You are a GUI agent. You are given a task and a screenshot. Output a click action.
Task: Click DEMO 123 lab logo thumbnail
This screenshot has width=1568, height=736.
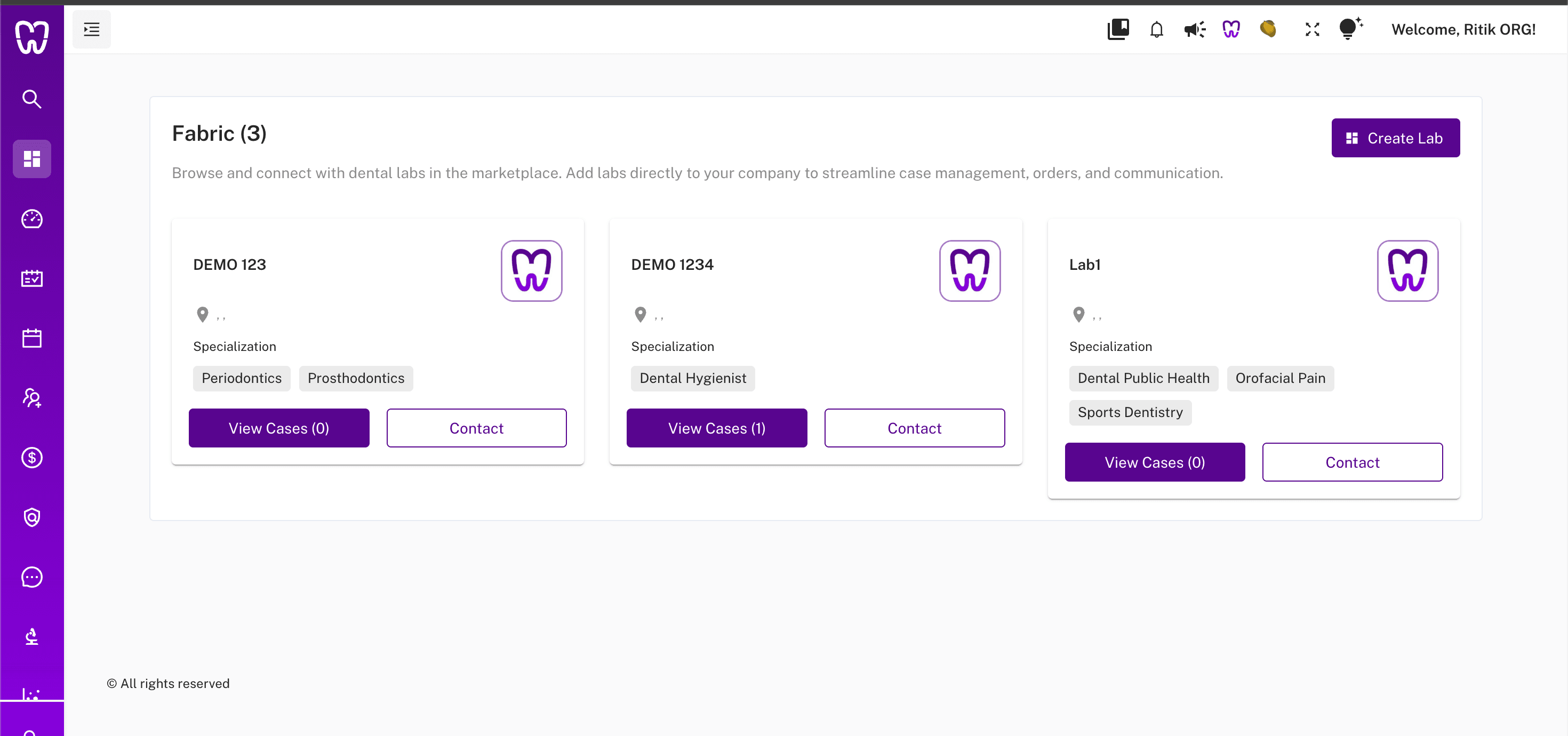point(531,271)
